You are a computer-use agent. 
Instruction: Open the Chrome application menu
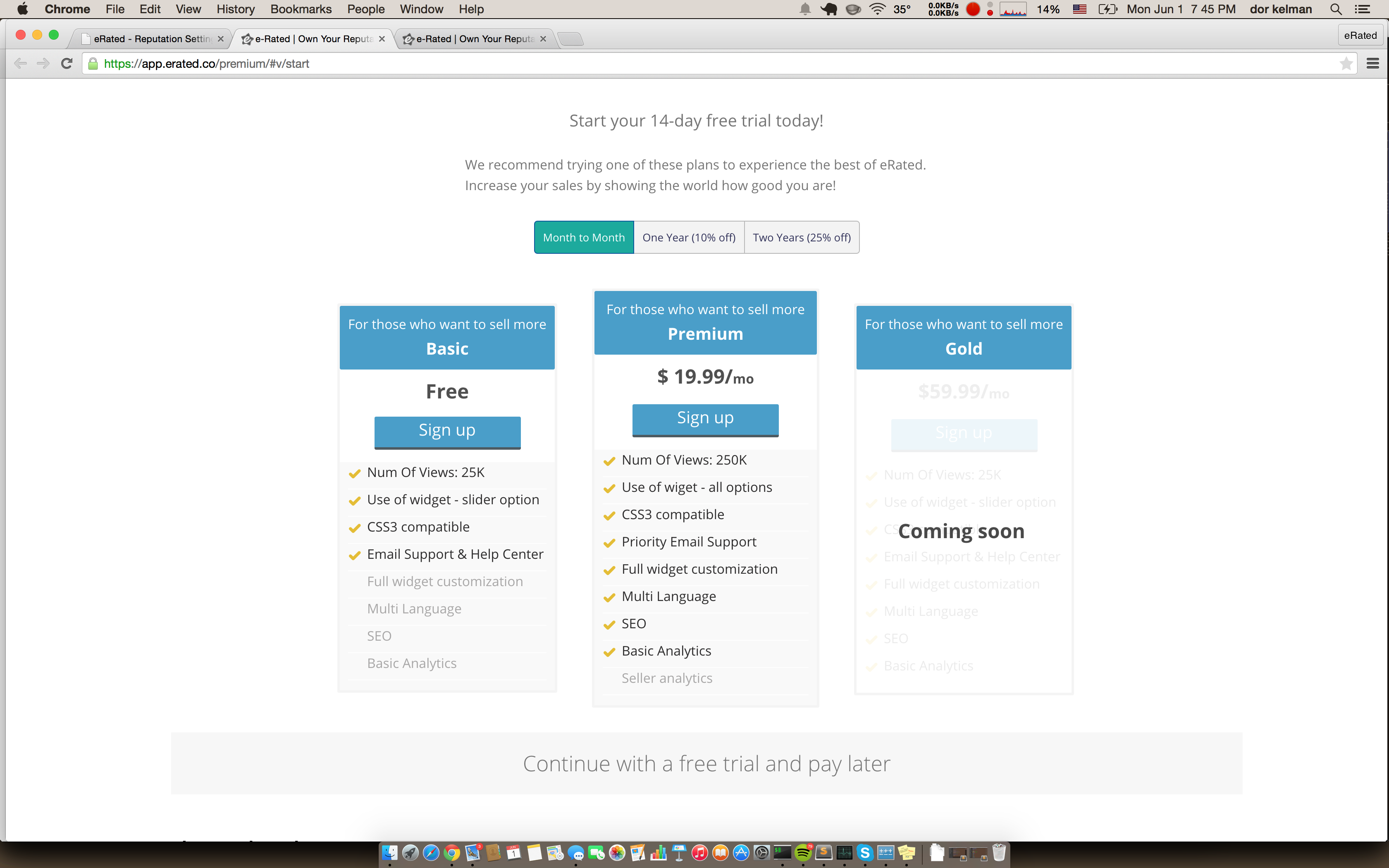67,9
